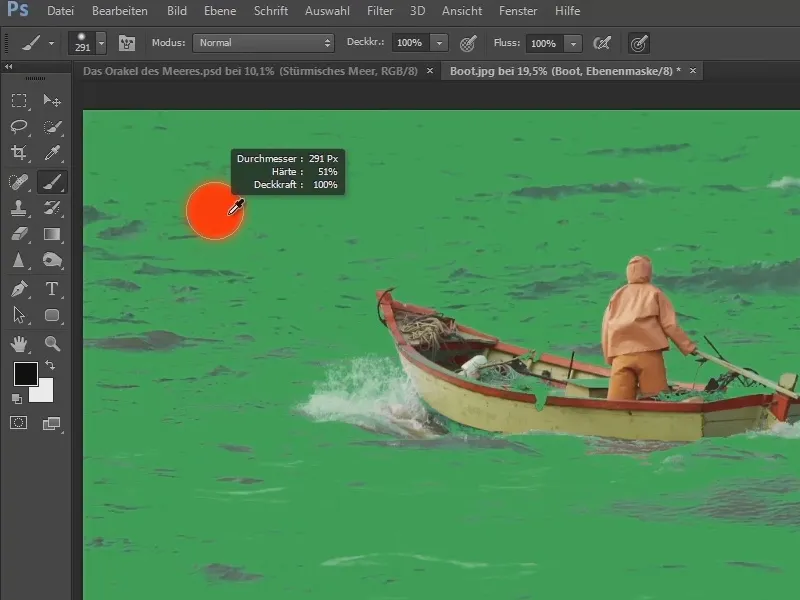Collapse the toolbox with double arrows
Viewport: 800px width, 600px height.
coord(9,66)
